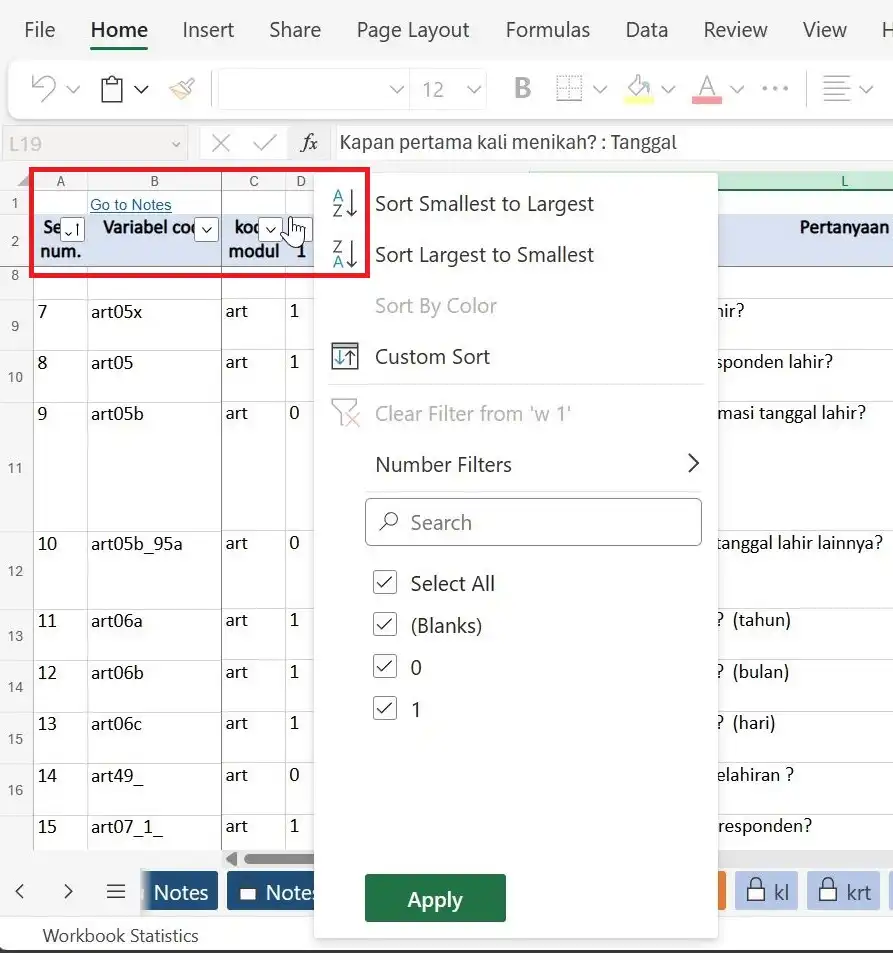Click the Undo icon in the ribbon

click(x=43, y=89)
